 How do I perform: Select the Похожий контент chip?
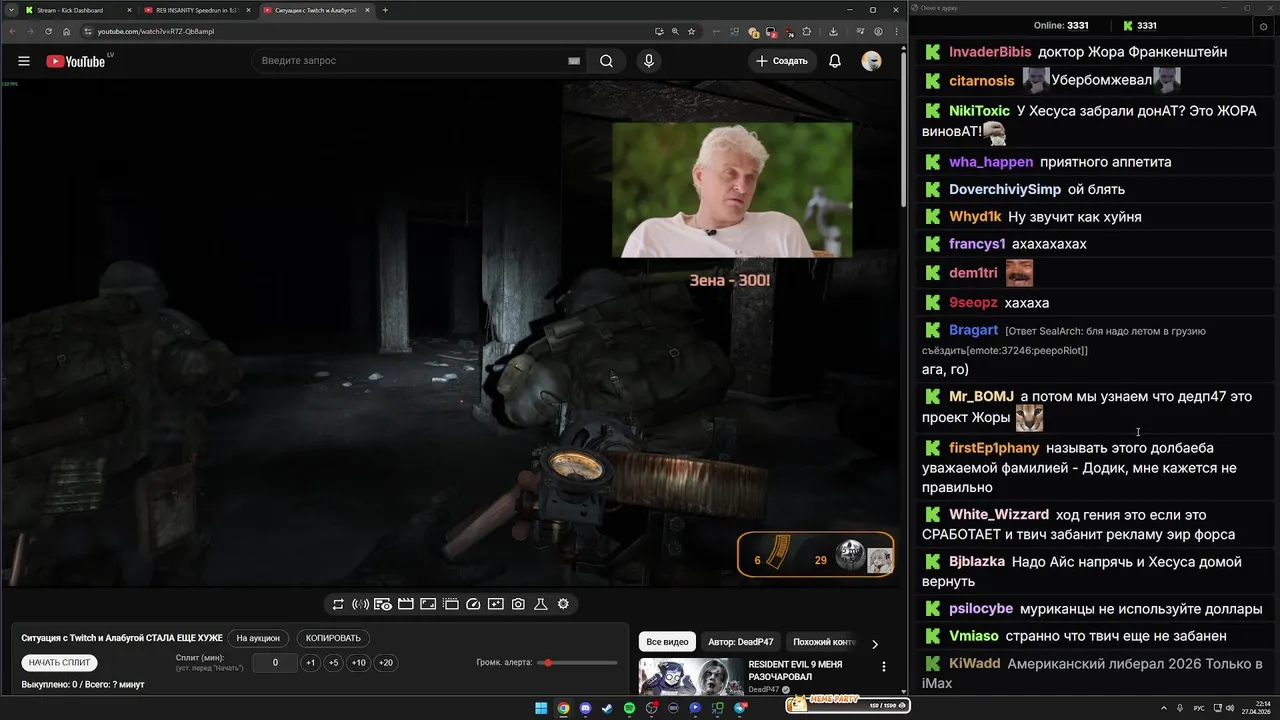point(823,642)
